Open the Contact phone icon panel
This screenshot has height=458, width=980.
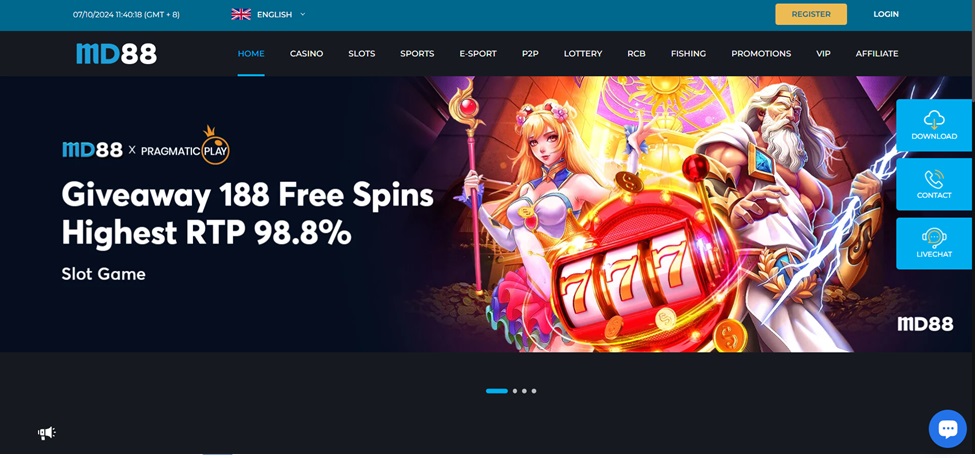(x=934, y=184)
